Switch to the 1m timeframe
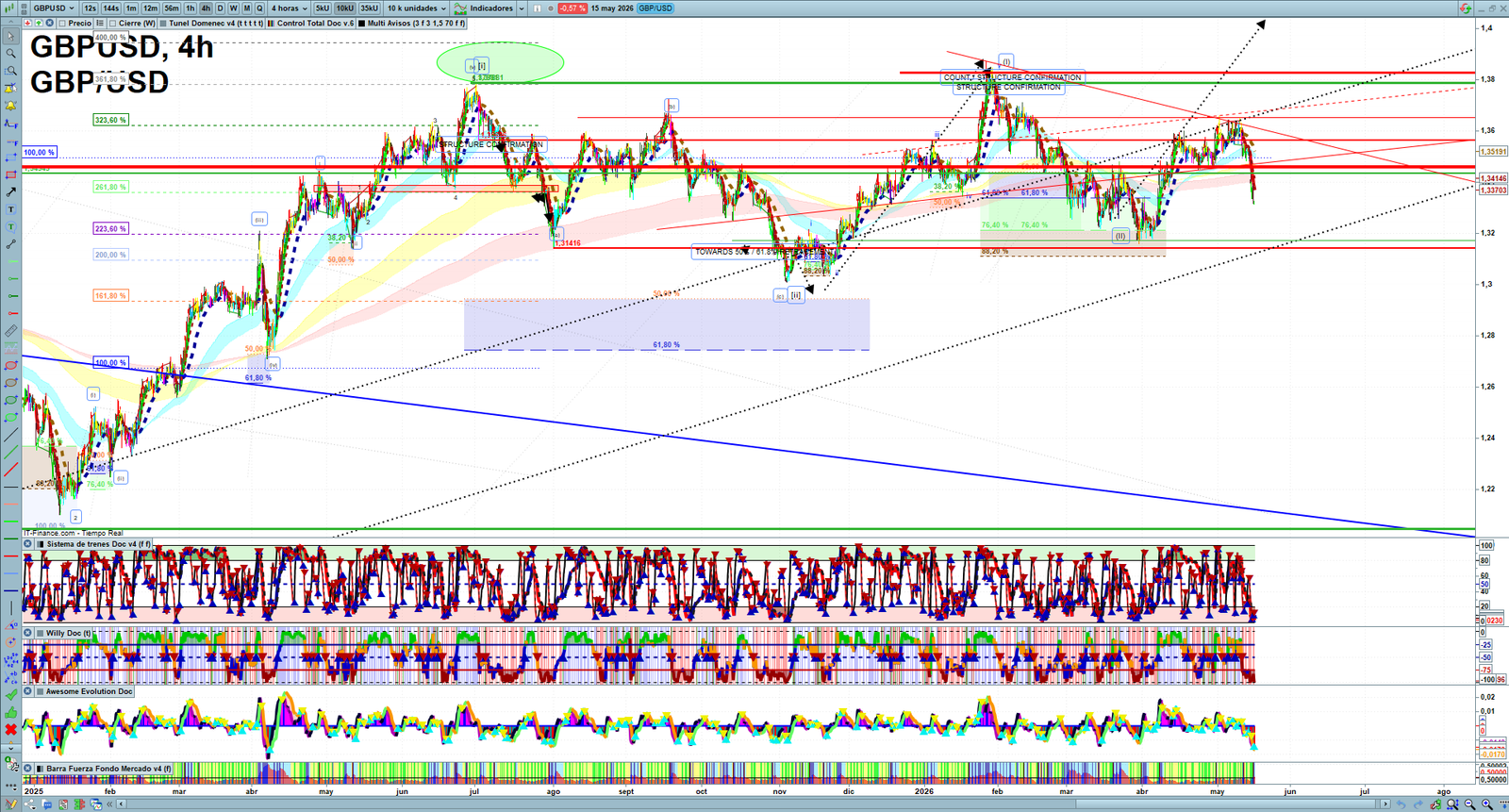Viewport: 1509px width, 812px height. tap(131, 8)
